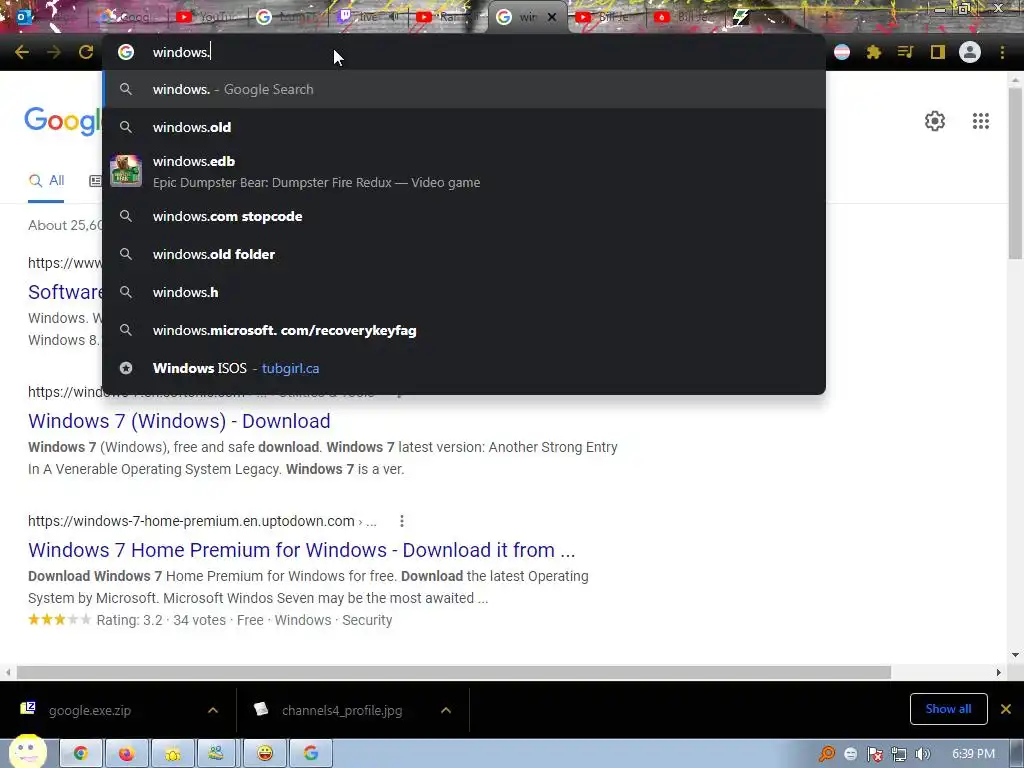Expand options for google.exe.zip download
Screen dimensions: 1024x768
click(213, 710)
